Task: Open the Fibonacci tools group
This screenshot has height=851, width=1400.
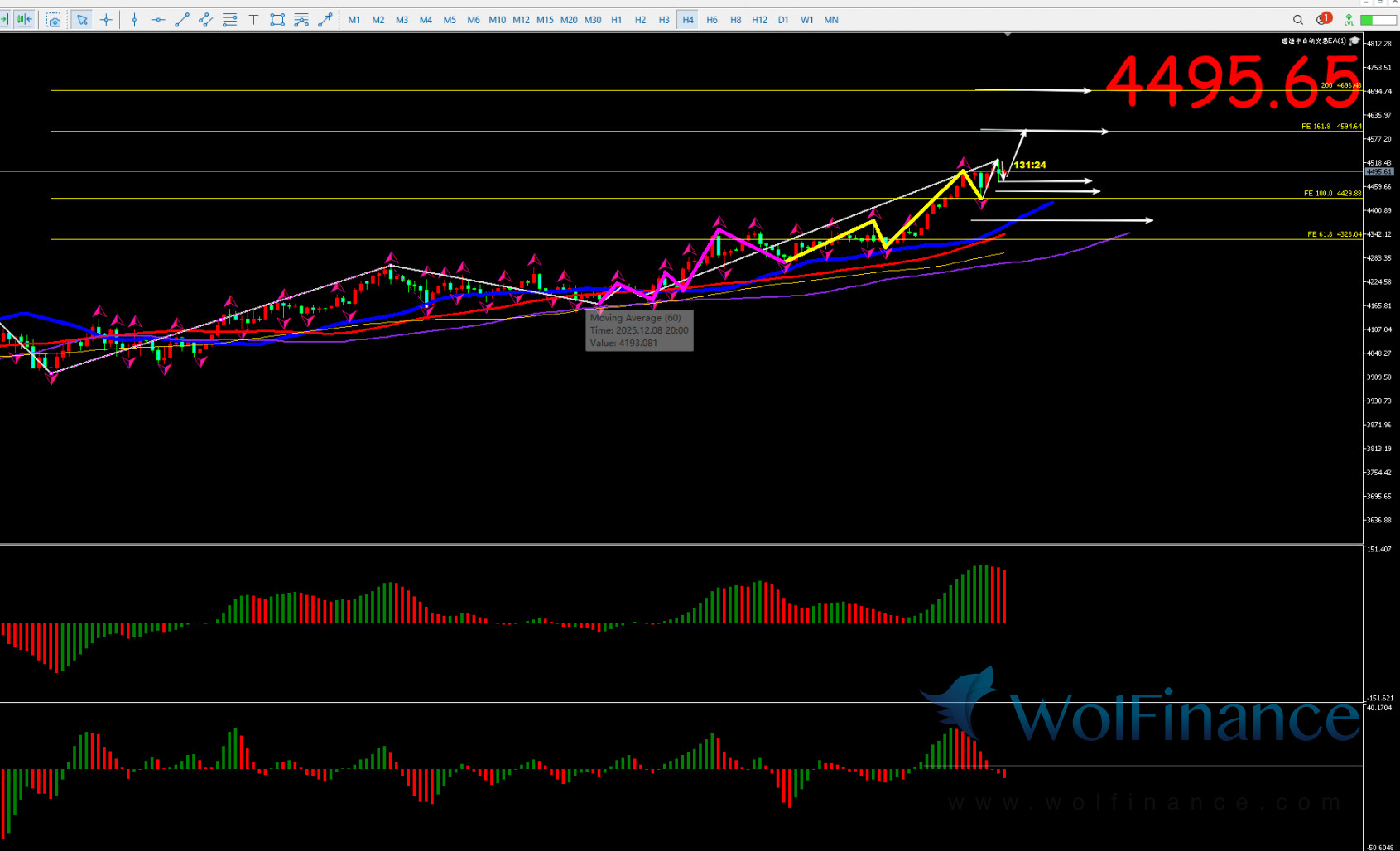Action: pyautogui.click(x=230, y=20)
